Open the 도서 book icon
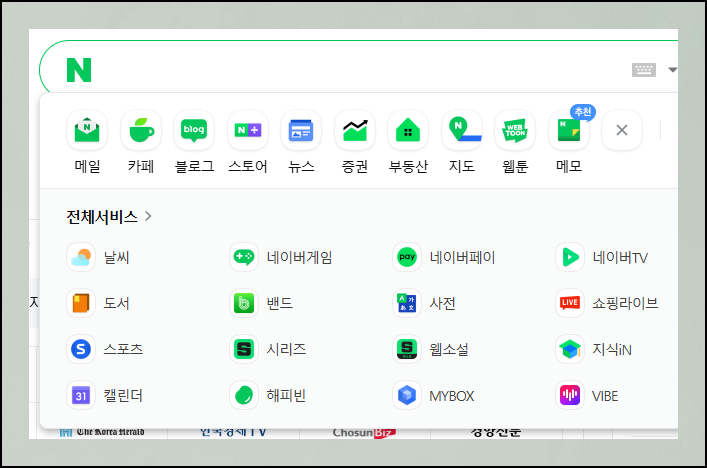Screen dimensions: 707x468 click(x=81, y=303)
